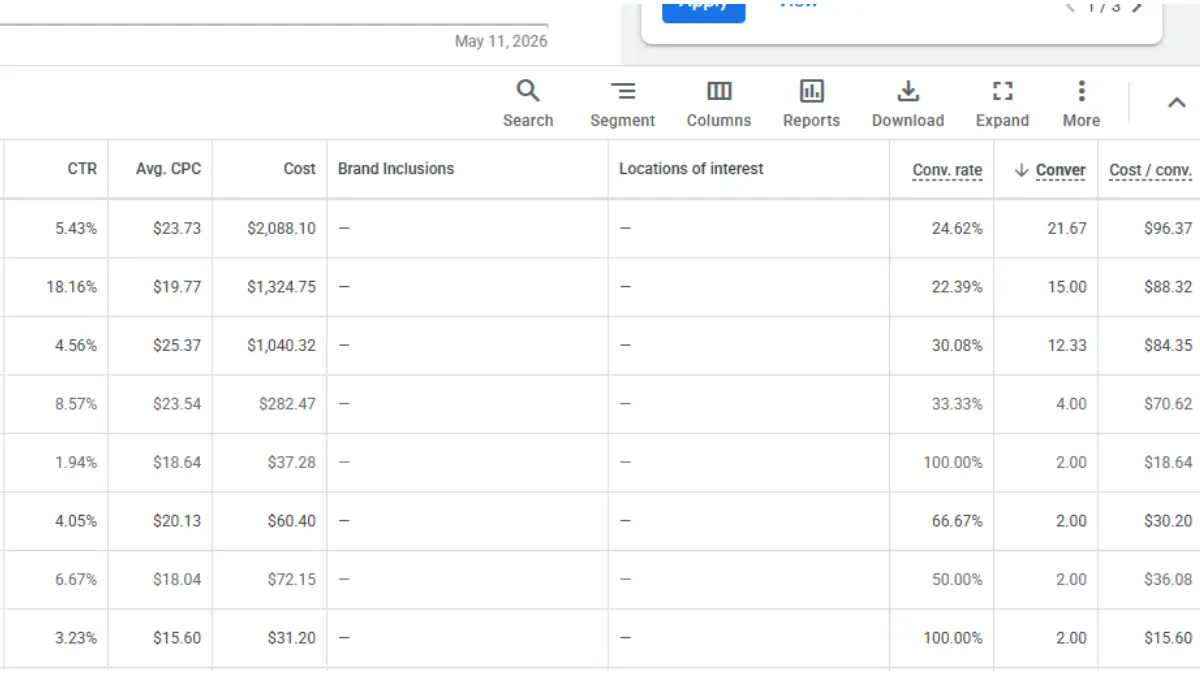Open the Reports option
This screenshot has height=675, width=1200.
[811, 104]
